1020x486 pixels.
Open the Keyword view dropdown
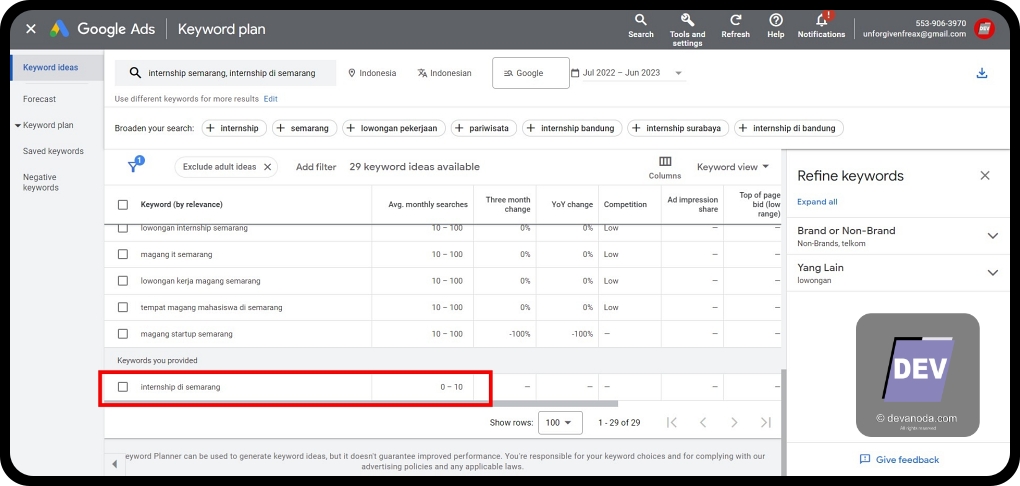coord(733,167)
